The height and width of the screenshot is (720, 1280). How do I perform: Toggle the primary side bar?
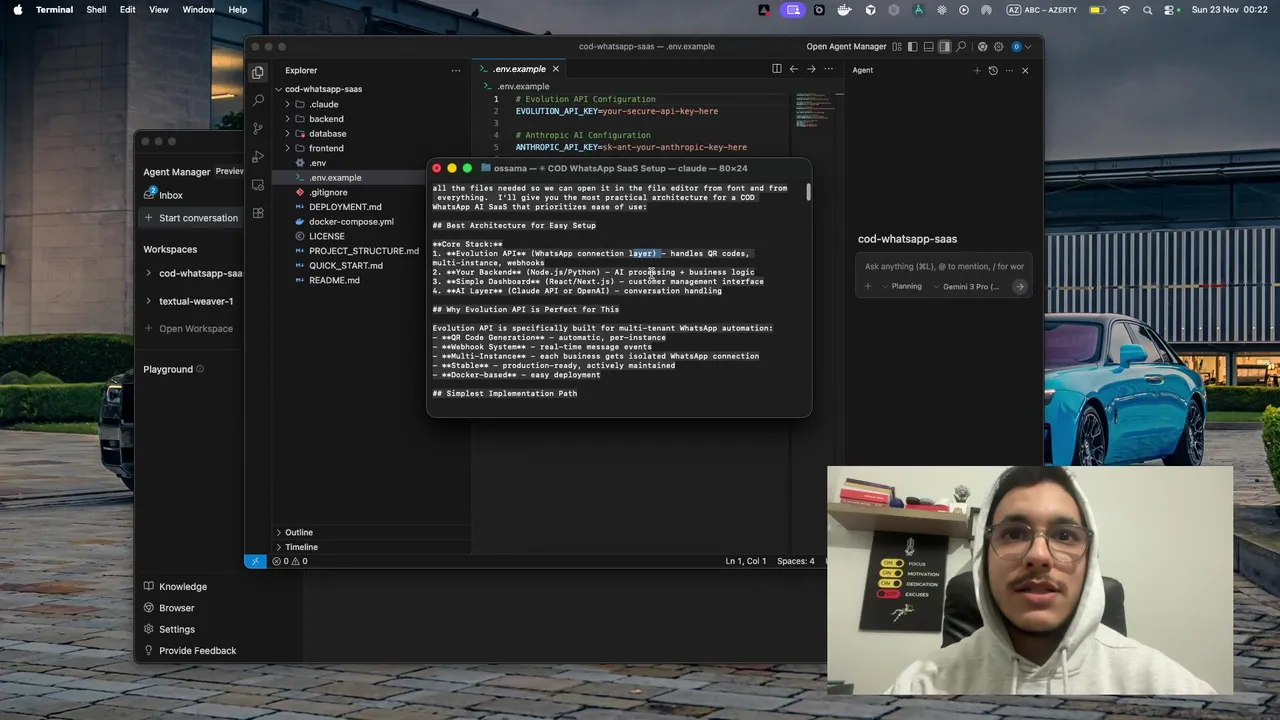pyautogui.click(x=913, y=46)
